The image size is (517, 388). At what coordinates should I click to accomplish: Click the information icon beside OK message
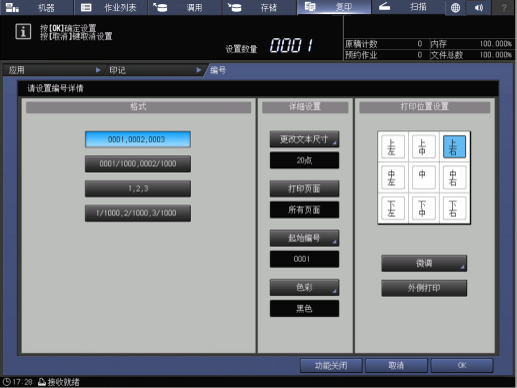23,32
